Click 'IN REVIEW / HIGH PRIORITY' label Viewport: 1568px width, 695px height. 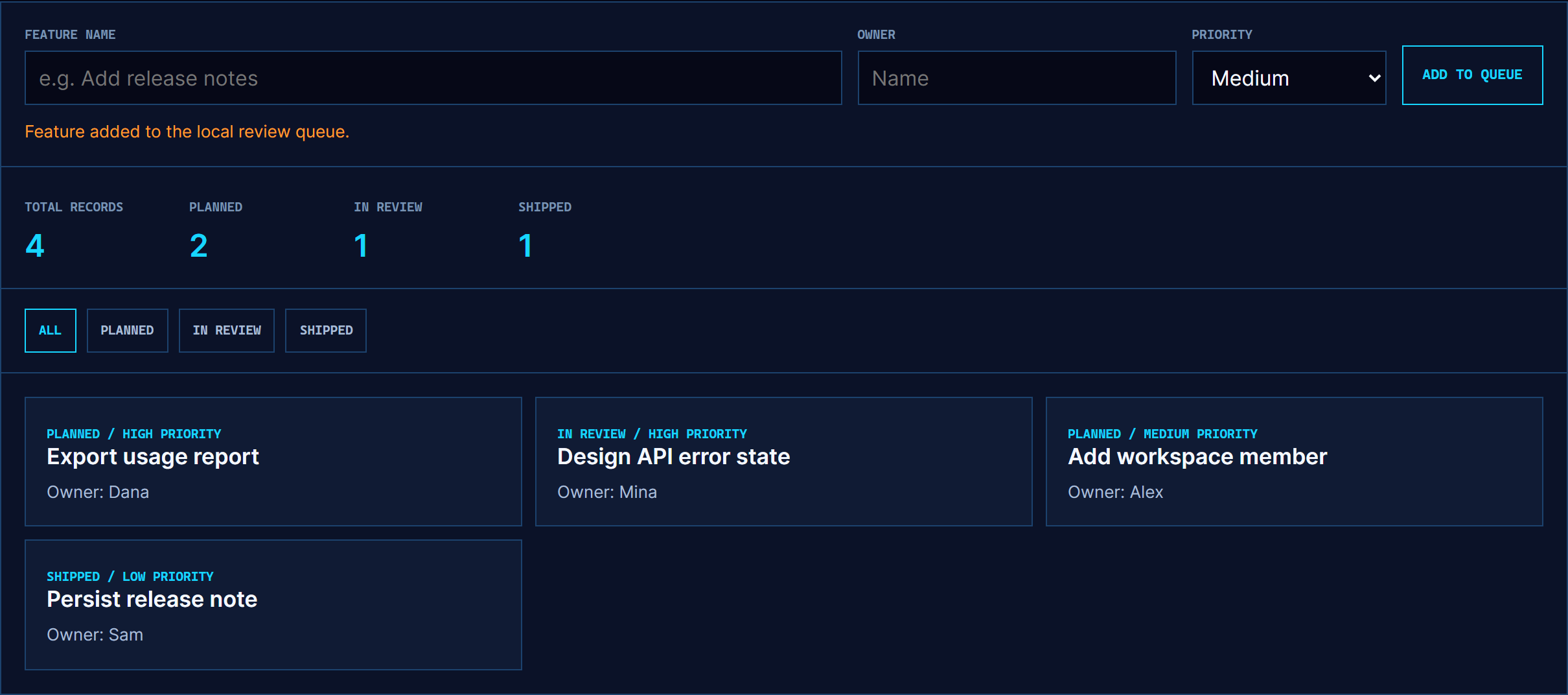(652, 434)
